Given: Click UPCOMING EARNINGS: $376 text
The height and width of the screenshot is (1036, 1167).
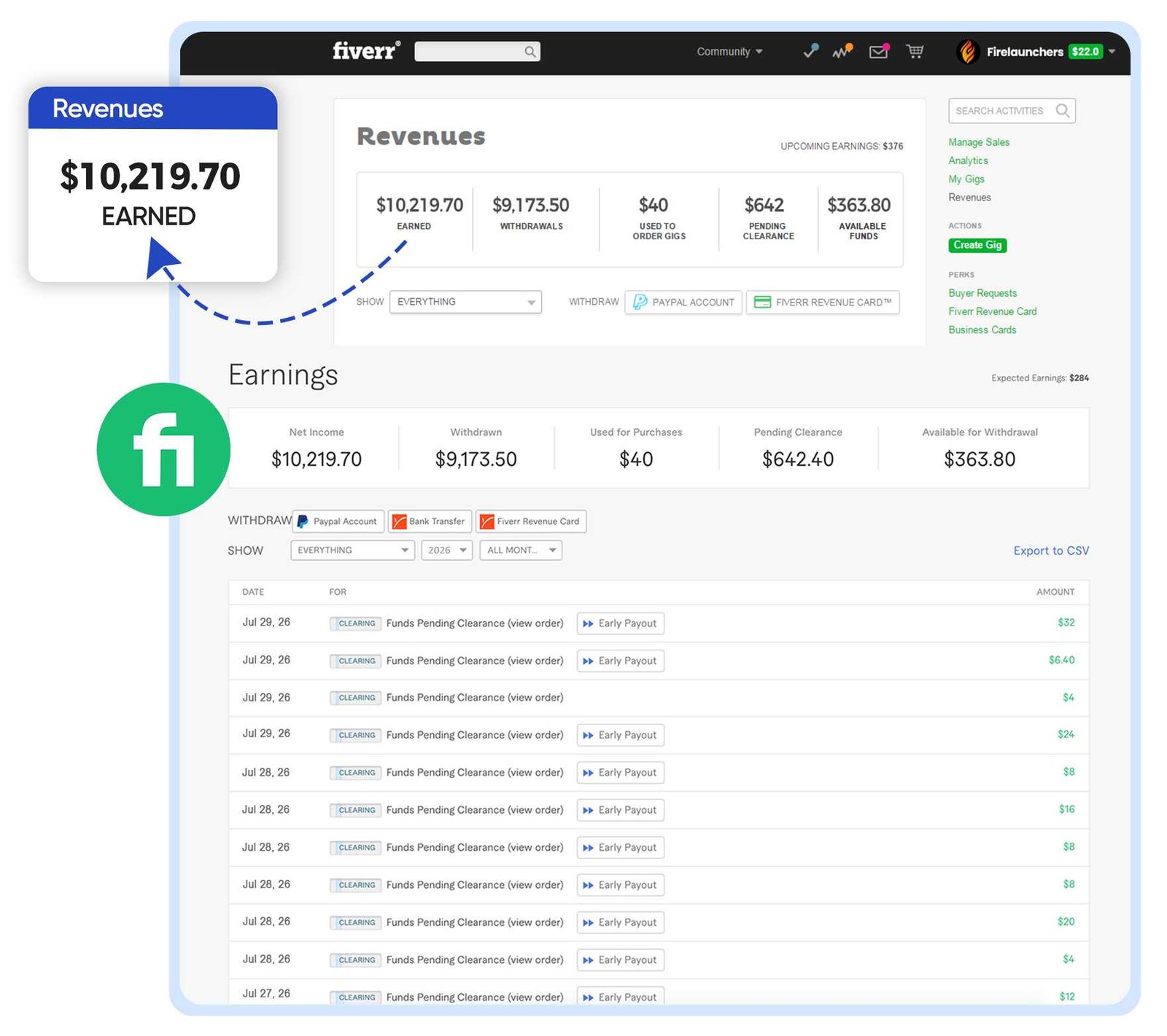Looking at the screenshot, I should [842, 147].
